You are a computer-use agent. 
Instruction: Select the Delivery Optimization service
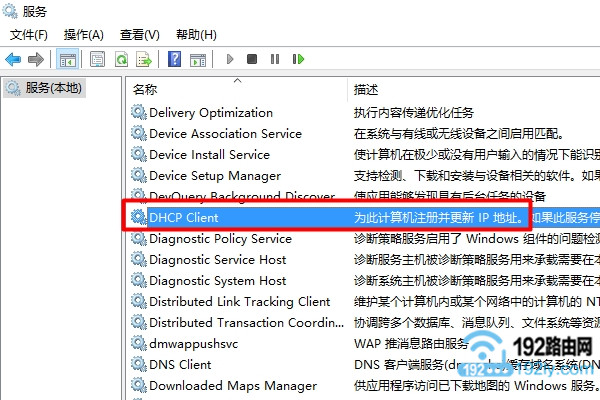(x=211, y=113)
